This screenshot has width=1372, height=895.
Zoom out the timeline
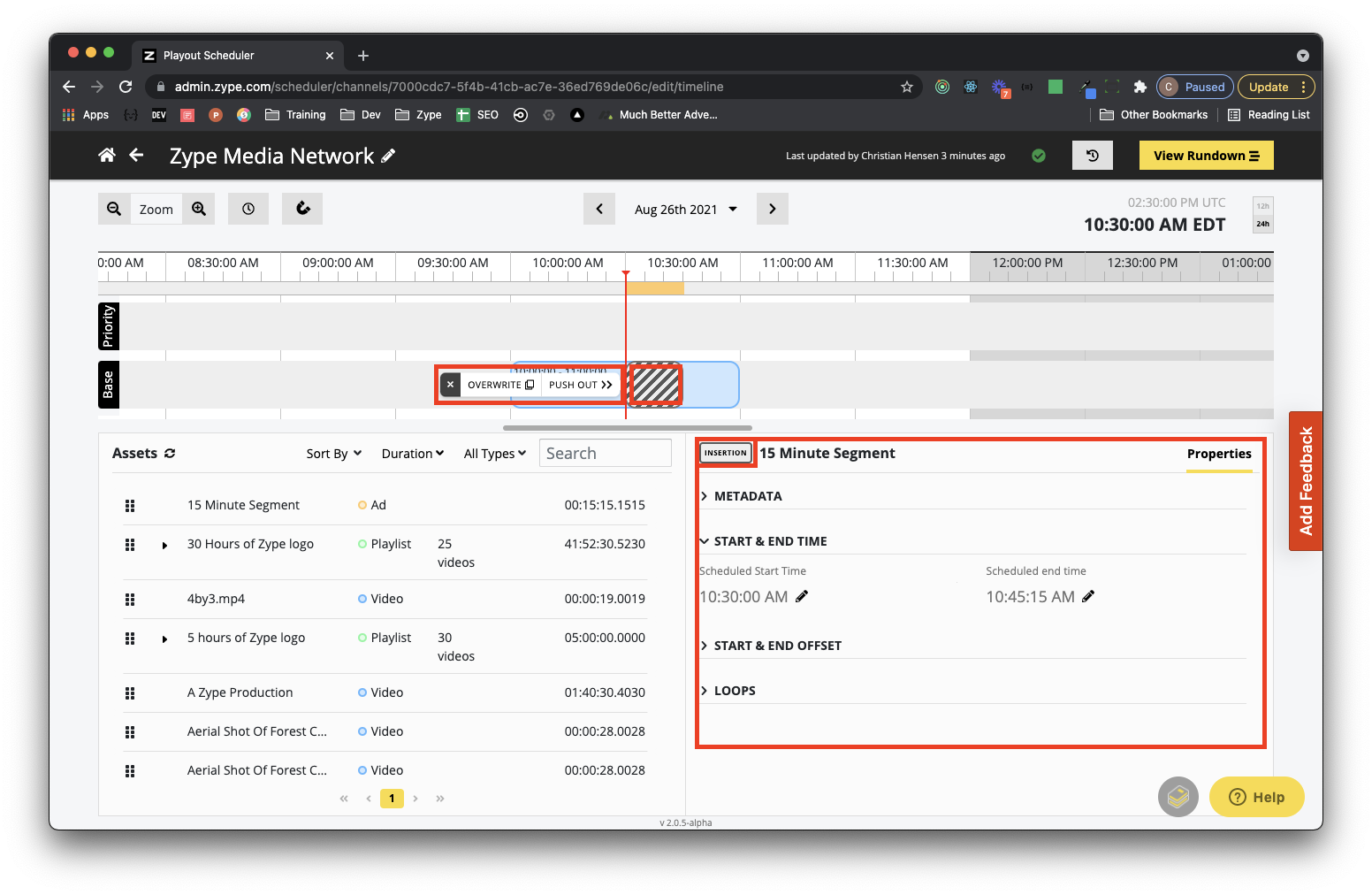tap(114, 209)
